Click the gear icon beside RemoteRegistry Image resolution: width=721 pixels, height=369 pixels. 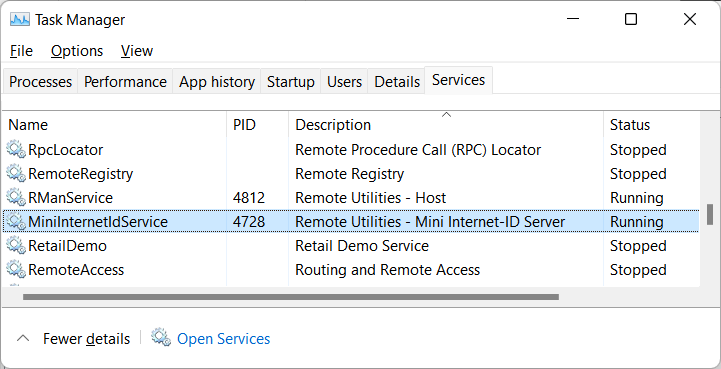pyautogui.click(x=16, y=174)
